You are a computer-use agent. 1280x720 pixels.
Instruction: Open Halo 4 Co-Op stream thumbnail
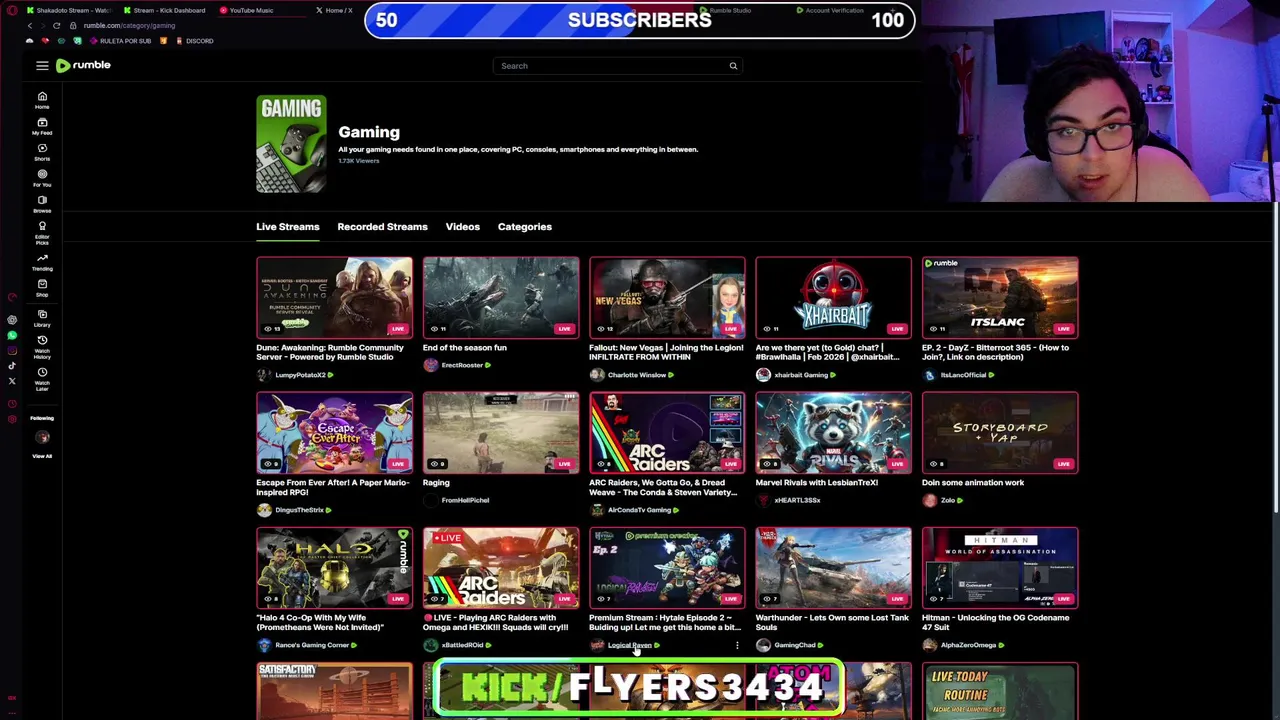pos(334,567)
